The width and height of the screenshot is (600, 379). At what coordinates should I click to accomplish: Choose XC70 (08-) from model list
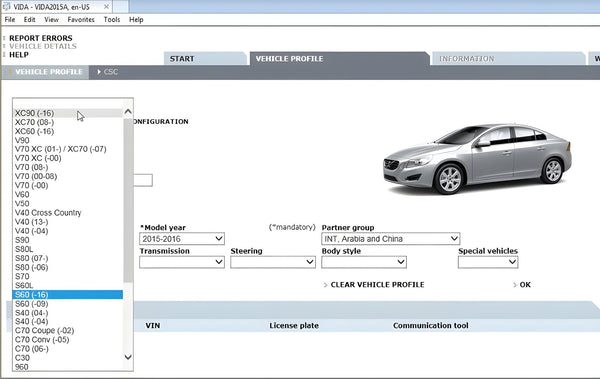click(68, 122)
